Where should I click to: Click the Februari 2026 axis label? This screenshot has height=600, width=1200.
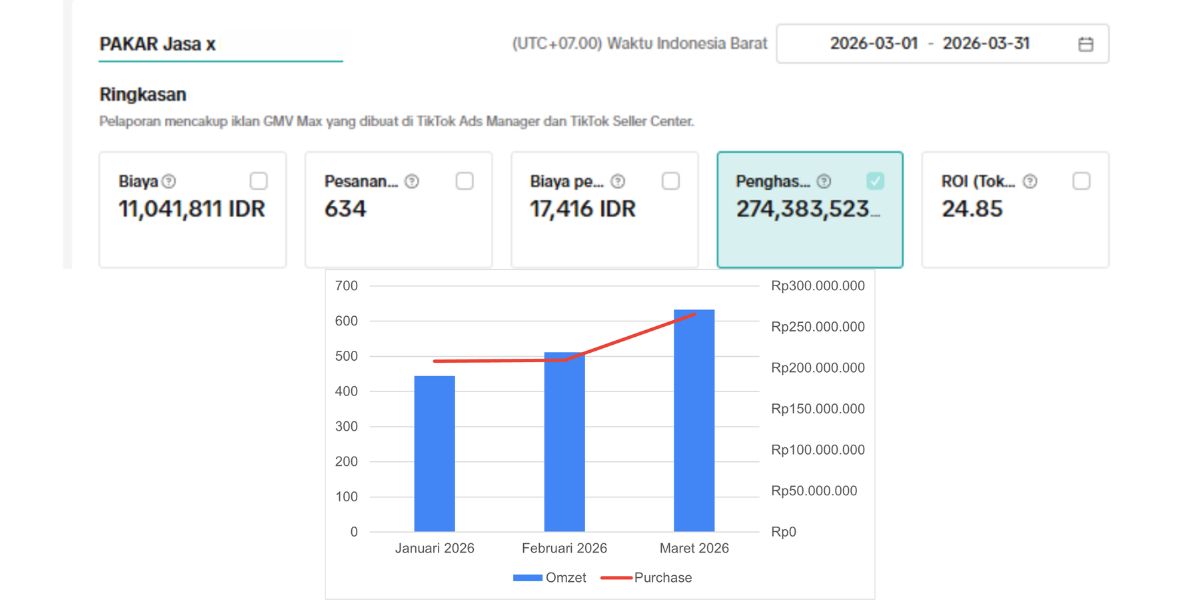click(564, 548)
